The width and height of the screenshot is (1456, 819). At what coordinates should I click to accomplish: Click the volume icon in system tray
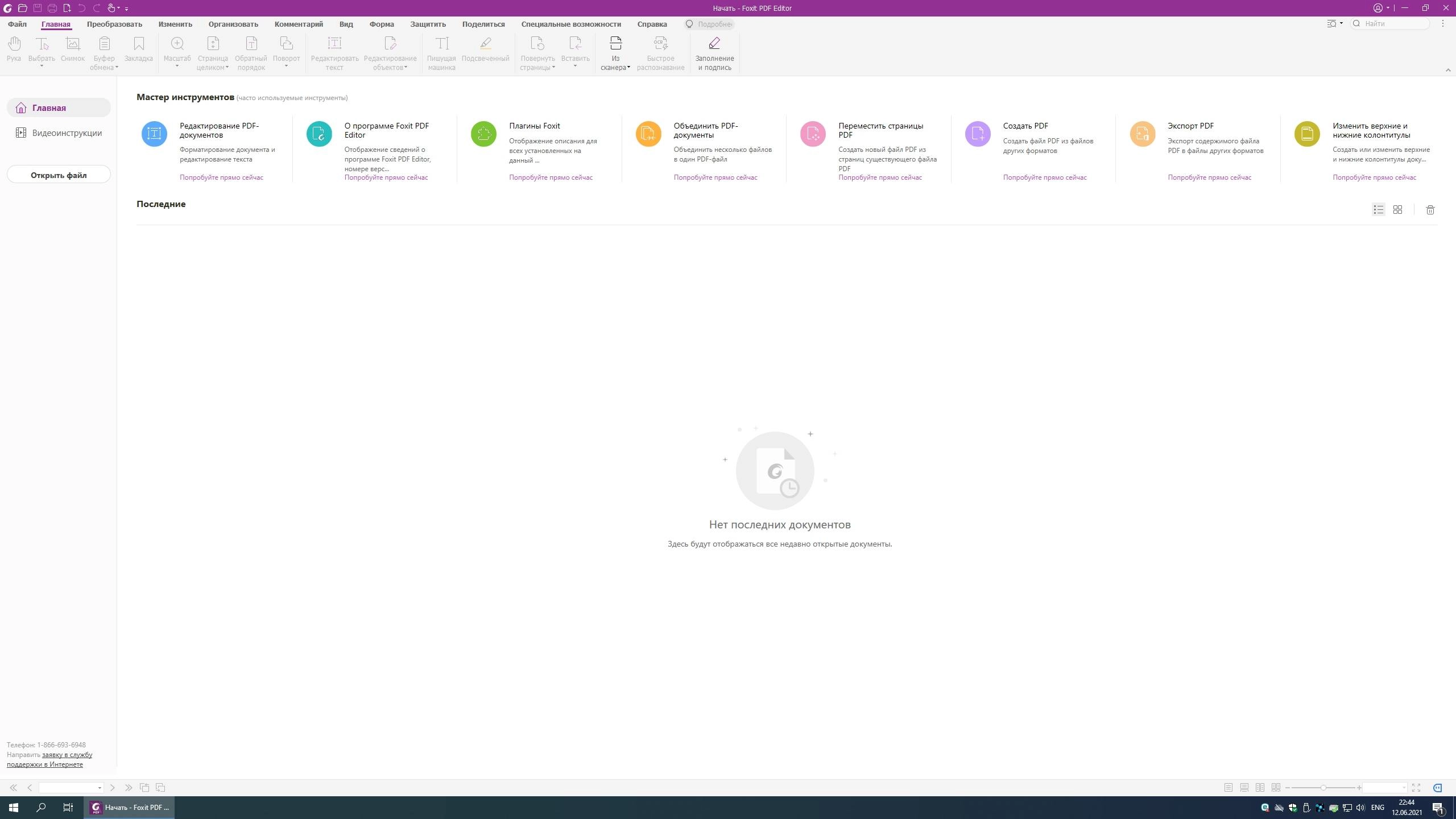coord(1360,808)
